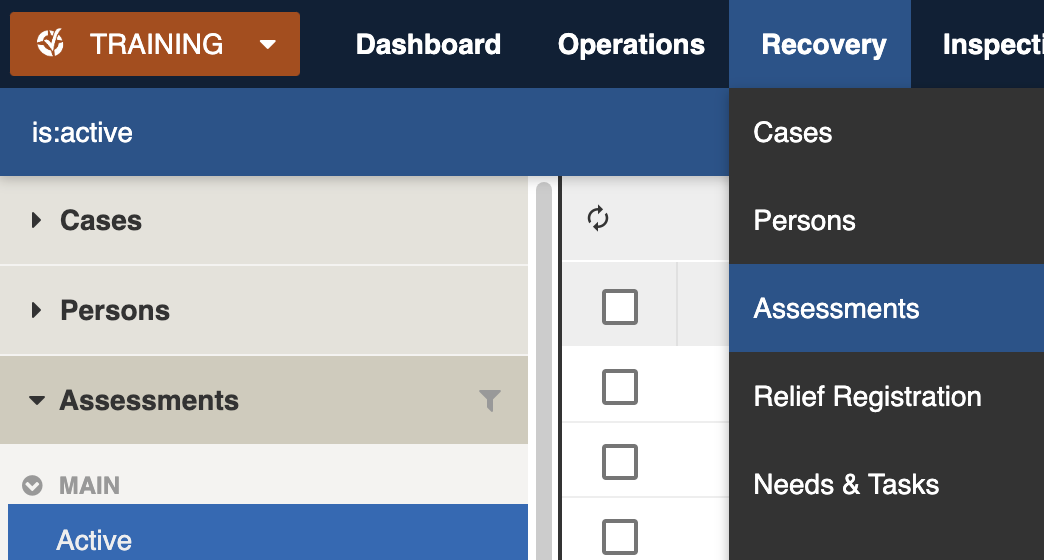The height and width of the screenshot is (560, 1044).
Task: Collapse the MAIN section chevron icon
Action: coord(33,486)
